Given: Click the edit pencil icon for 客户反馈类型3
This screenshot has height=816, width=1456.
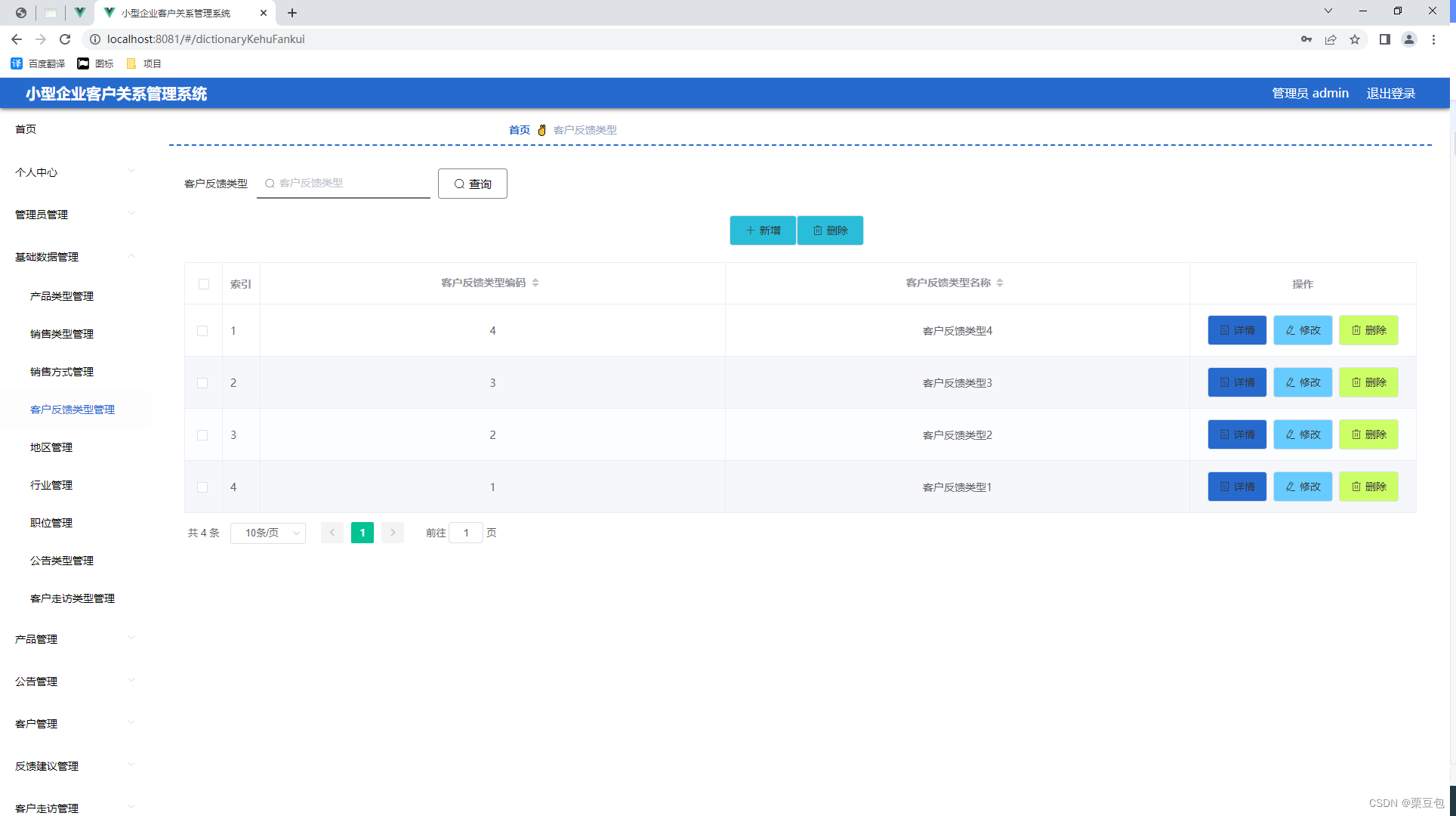Looking at the screenshot, I should tap(1291, 382).
